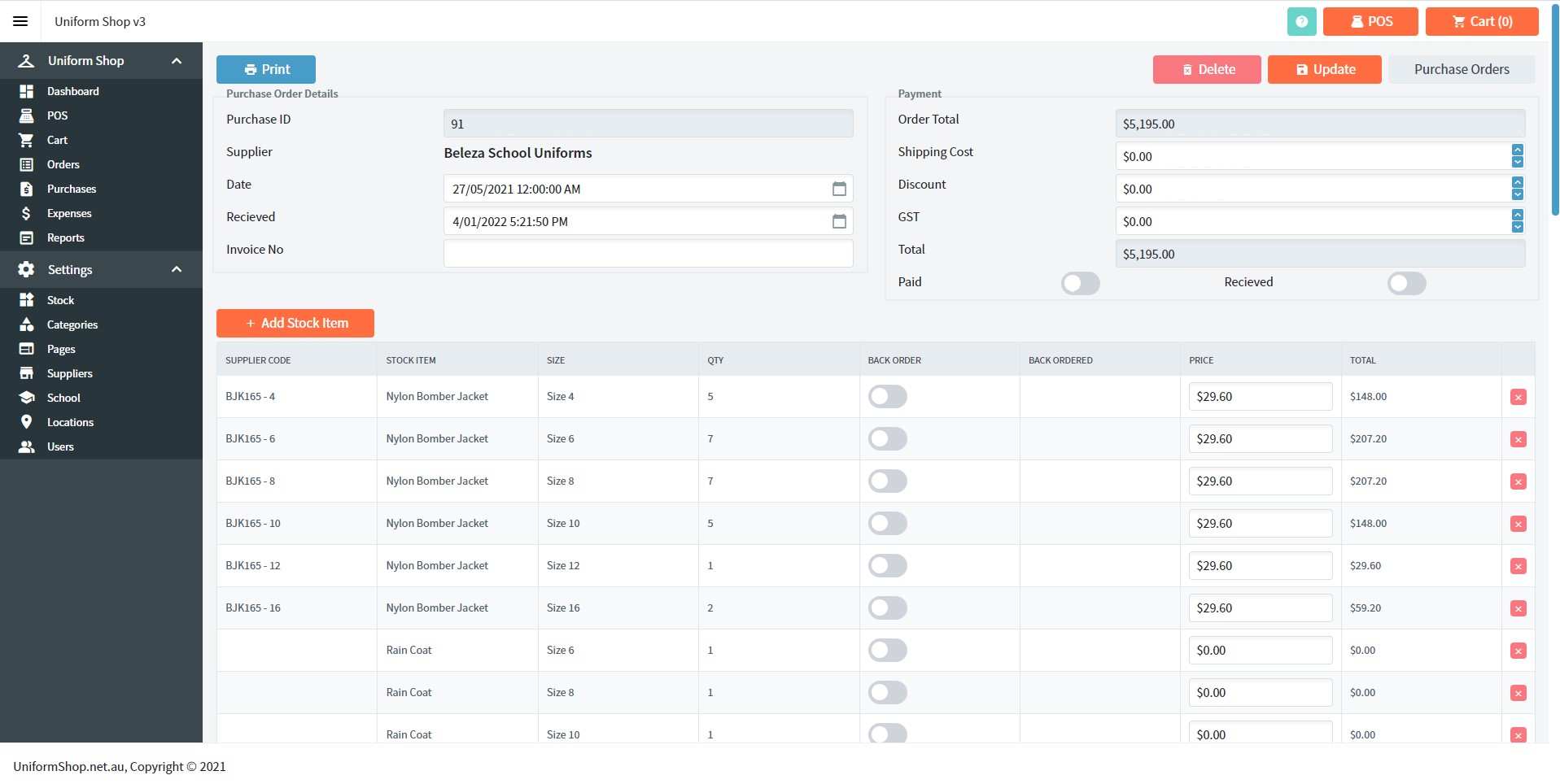Collapse the Uniform Shop sidebar section
Image resolution: width=1560 pixels, height=784 pixels.
pos(177,61)
